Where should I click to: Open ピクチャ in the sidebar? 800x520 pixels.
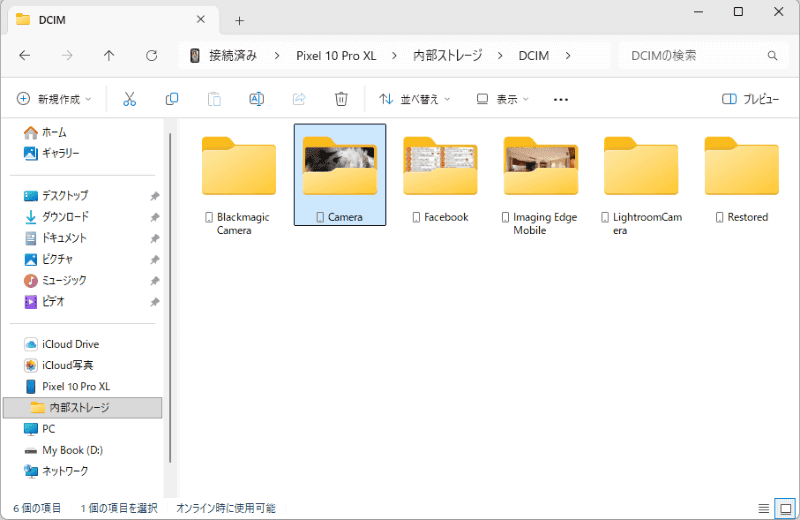48,259
